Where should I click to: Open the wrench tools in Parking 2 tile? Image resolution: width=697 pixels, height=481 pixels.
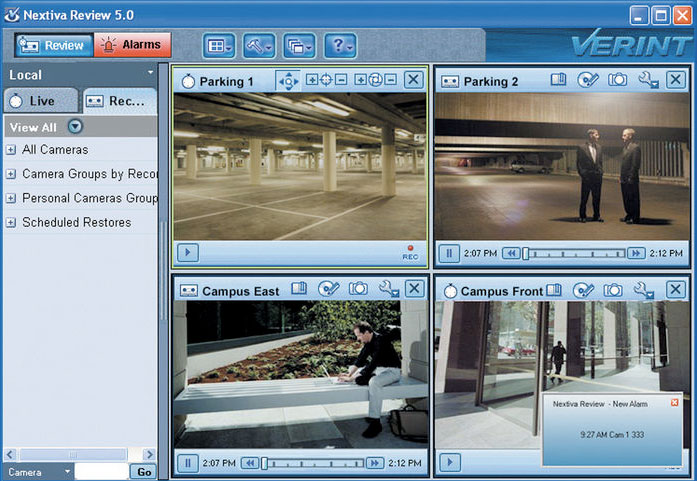click(645, 82)
